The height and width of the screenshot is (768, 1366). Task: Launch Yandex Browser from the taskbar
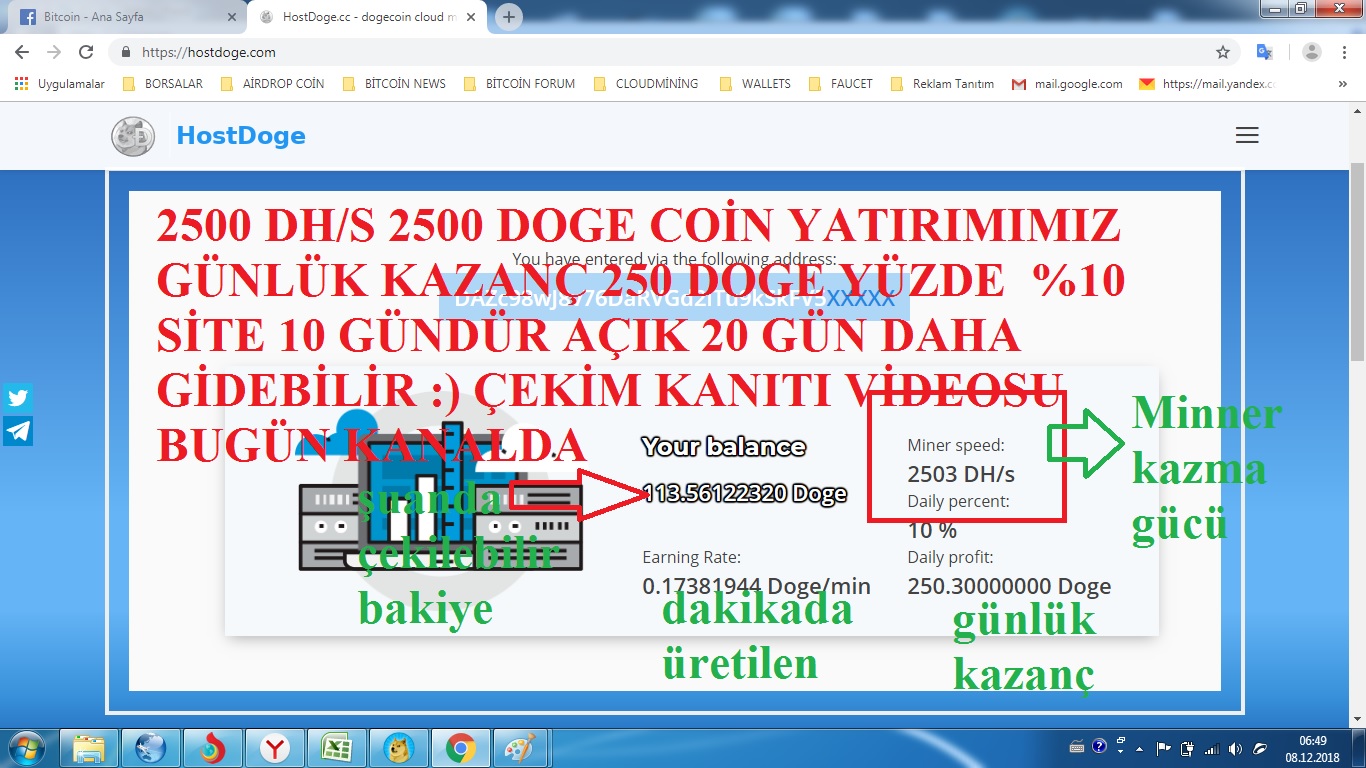coord(274,748)
